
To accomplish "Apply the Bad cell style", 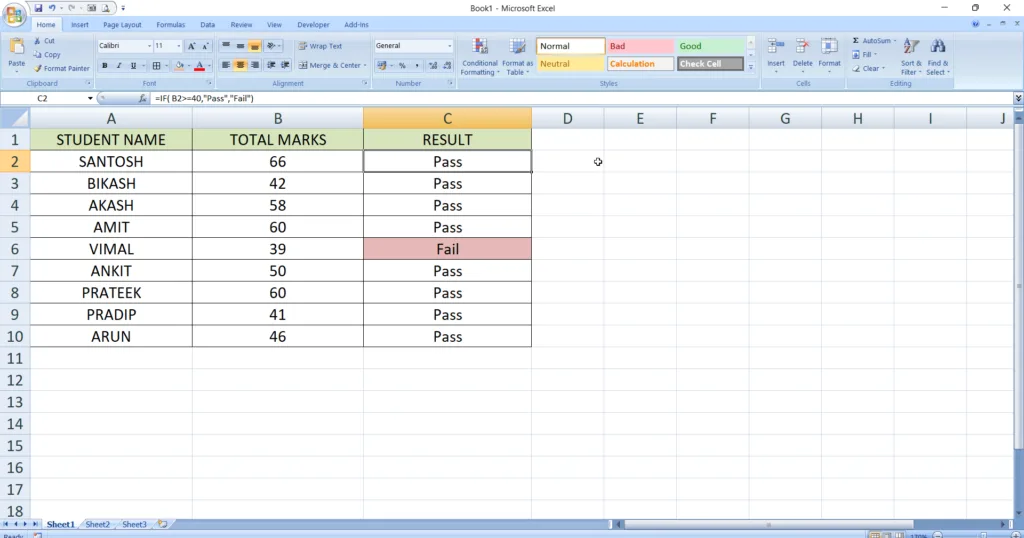I will click(640, 46).
